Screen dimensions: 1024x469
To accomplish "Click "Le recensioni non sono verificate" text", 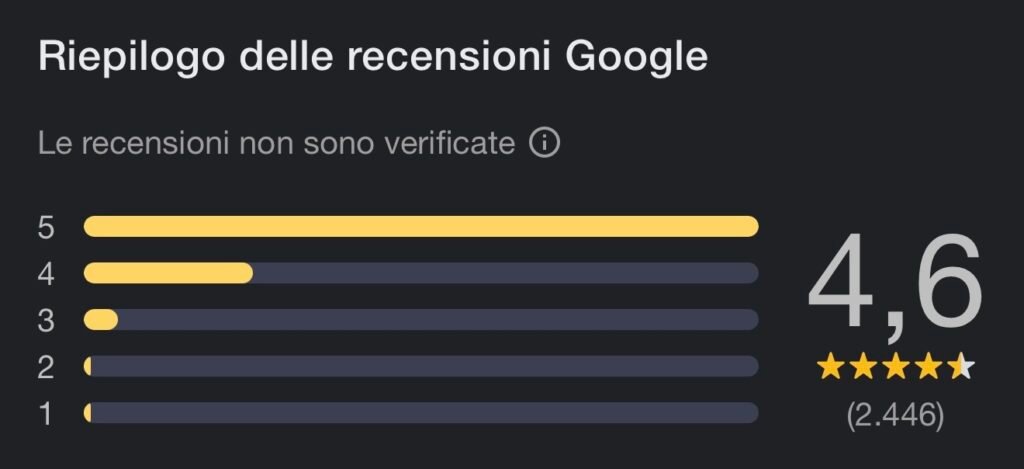I will pos(276,143).
